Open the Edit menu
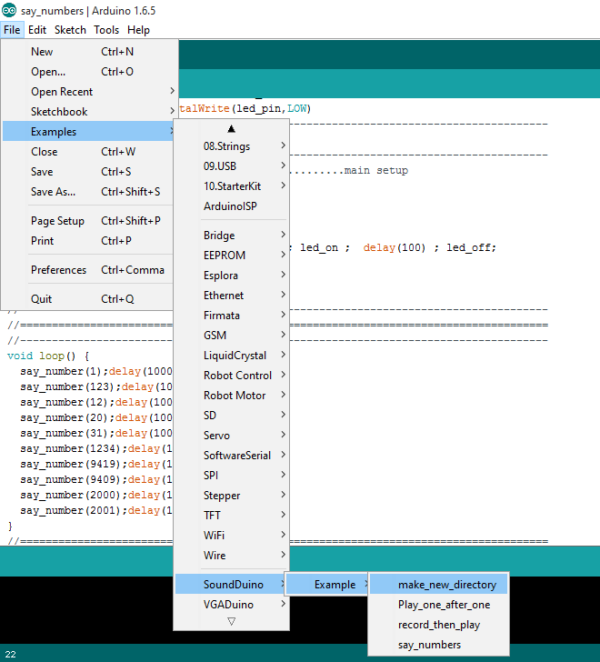The width and height of the screenshot is (600, 662). point(37,30)
